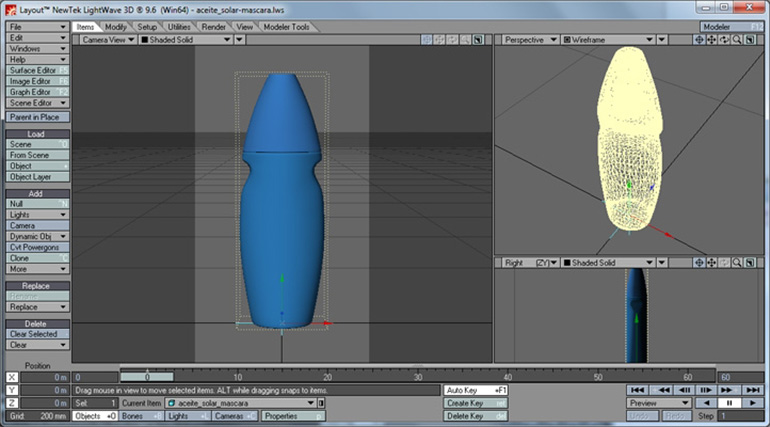Toggle the Z axis position channel
The image size is (770, 427).
click(x=12, y=403)
